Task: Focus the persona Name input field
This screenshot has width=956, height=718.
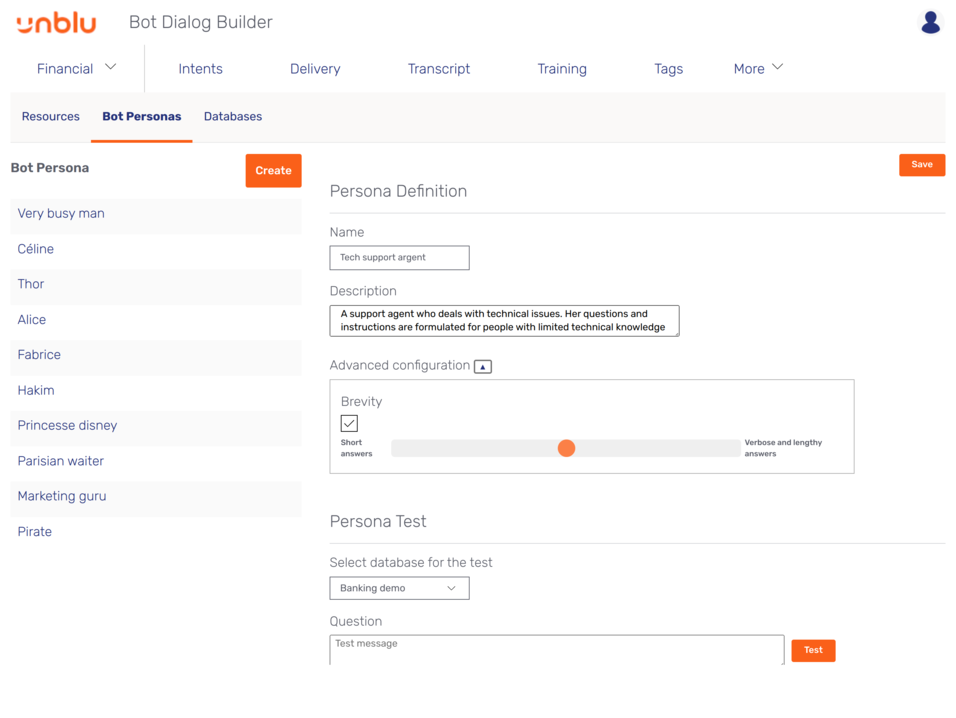Action: [x=399, y=258]
